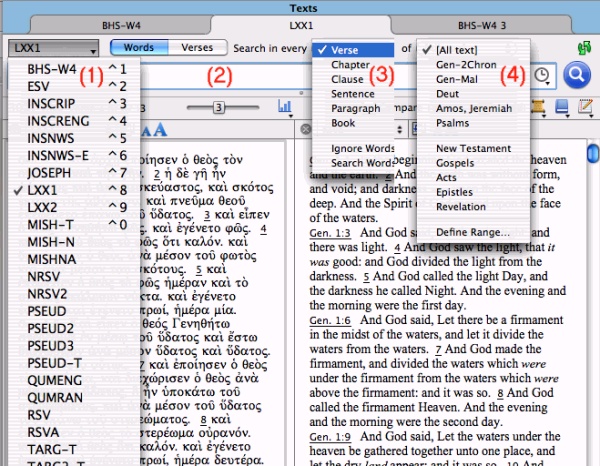Choose BHS-W4 from text list
This screenshot has width=600, height=466.
pos(74,69)
